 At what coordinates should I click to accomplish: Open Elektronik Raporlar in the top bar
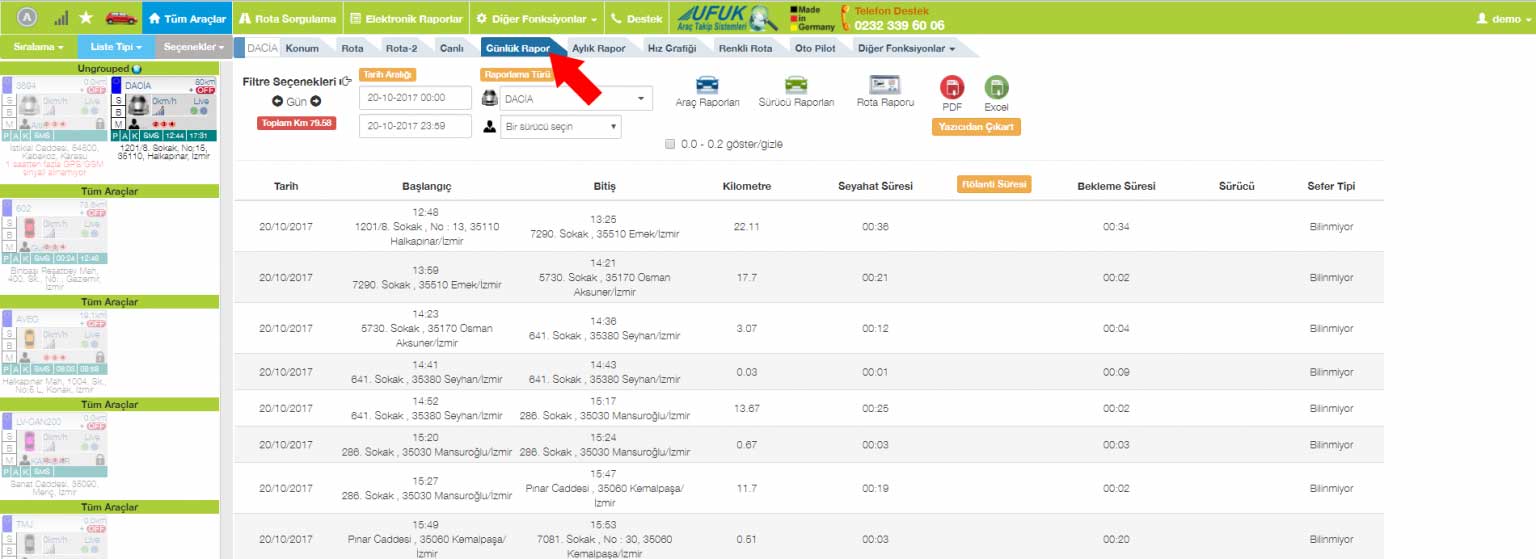(405, 18)
